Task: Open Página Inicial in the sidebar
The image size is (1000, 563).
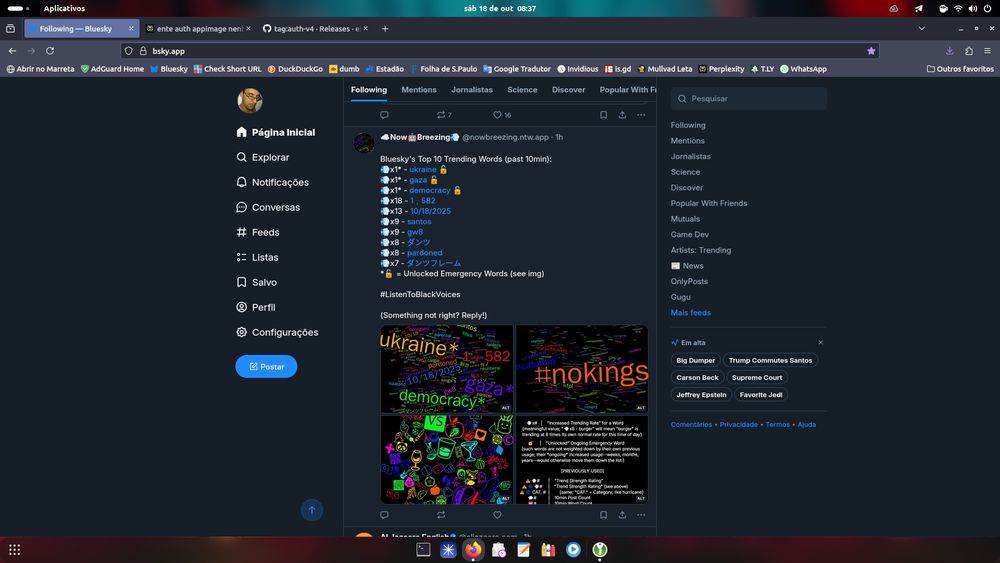Action: tap(276, 132)
